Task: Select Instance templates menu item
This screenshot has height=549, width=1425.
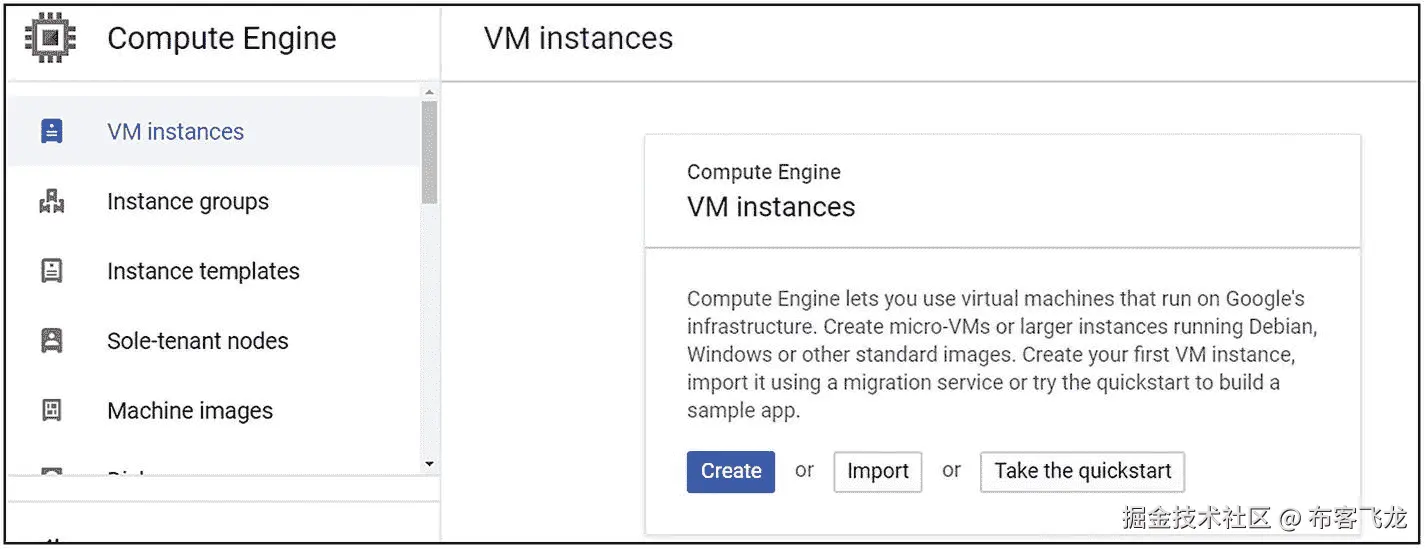Action: coord(203,271)
